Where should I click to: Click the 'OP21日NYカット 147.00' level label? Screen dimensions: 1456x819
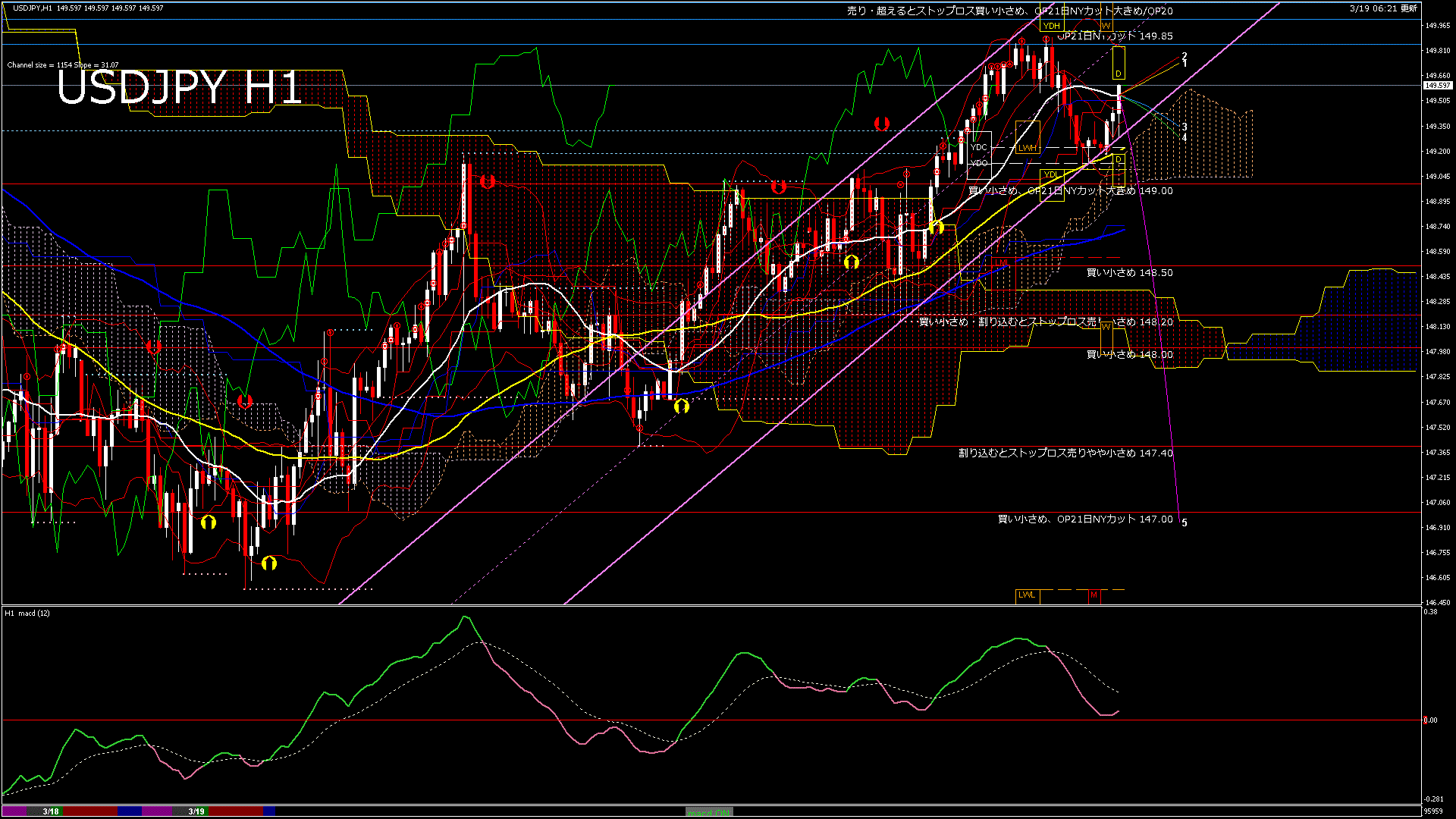[x=1085, y=519]
